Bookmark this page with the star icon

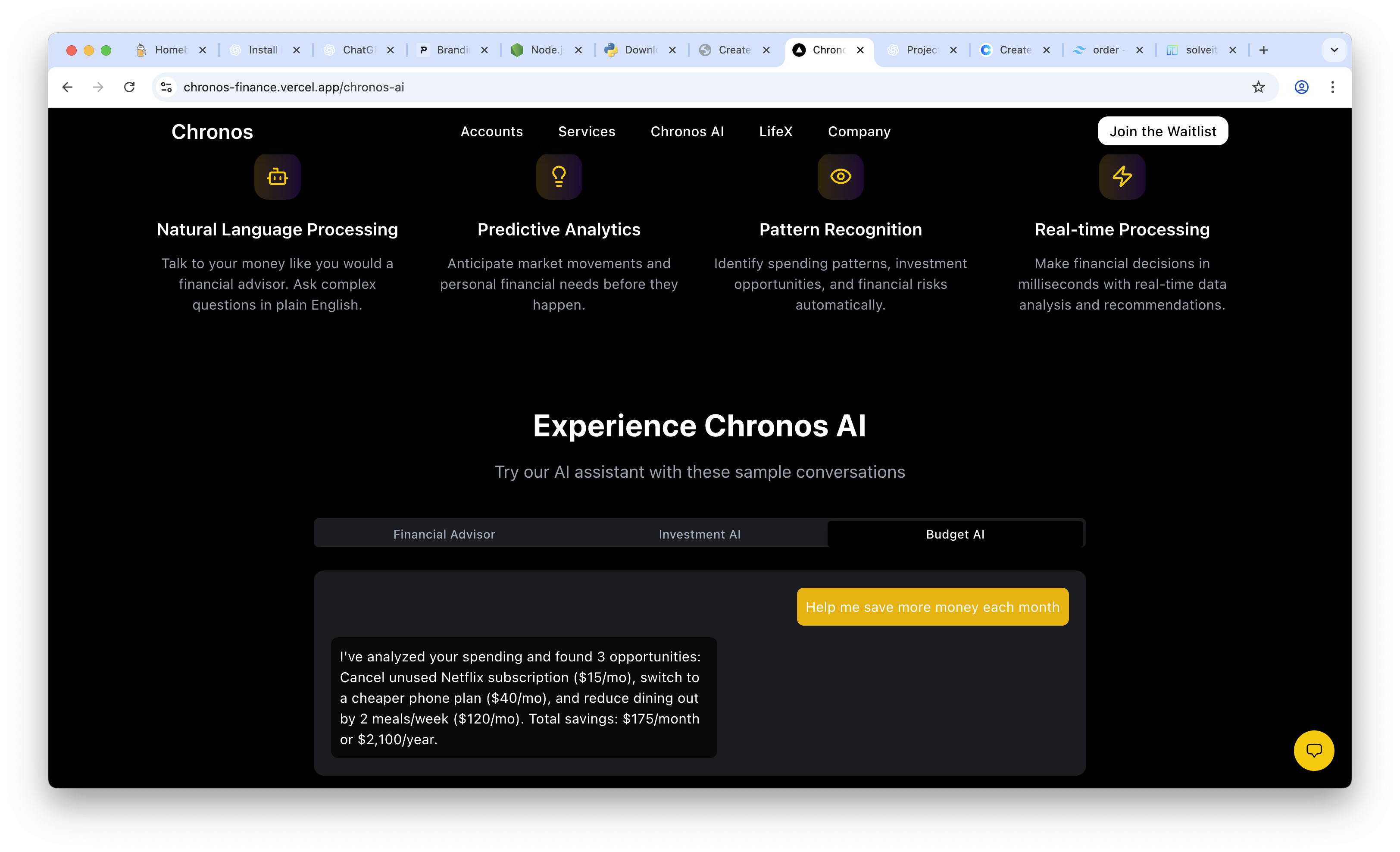click(1258, 87)
